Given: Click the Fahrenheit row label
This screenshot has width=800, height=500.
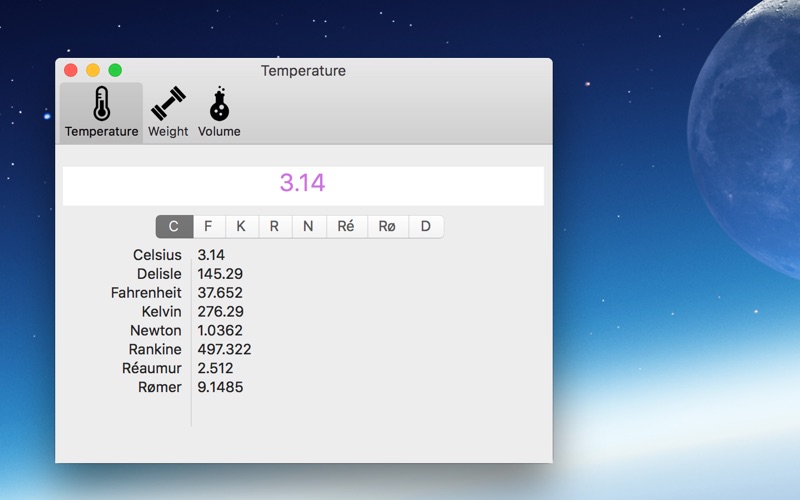Looking at the screenshot, I should [146, 292].
